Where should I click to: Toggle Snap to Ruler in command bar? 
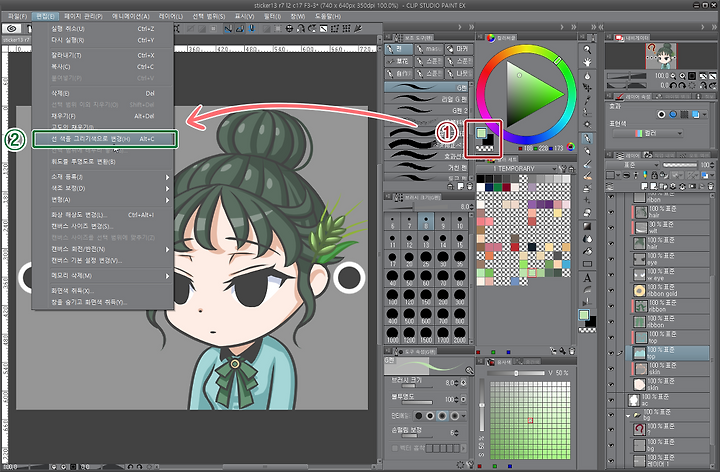pyautogui.click(x=228, y=28)
